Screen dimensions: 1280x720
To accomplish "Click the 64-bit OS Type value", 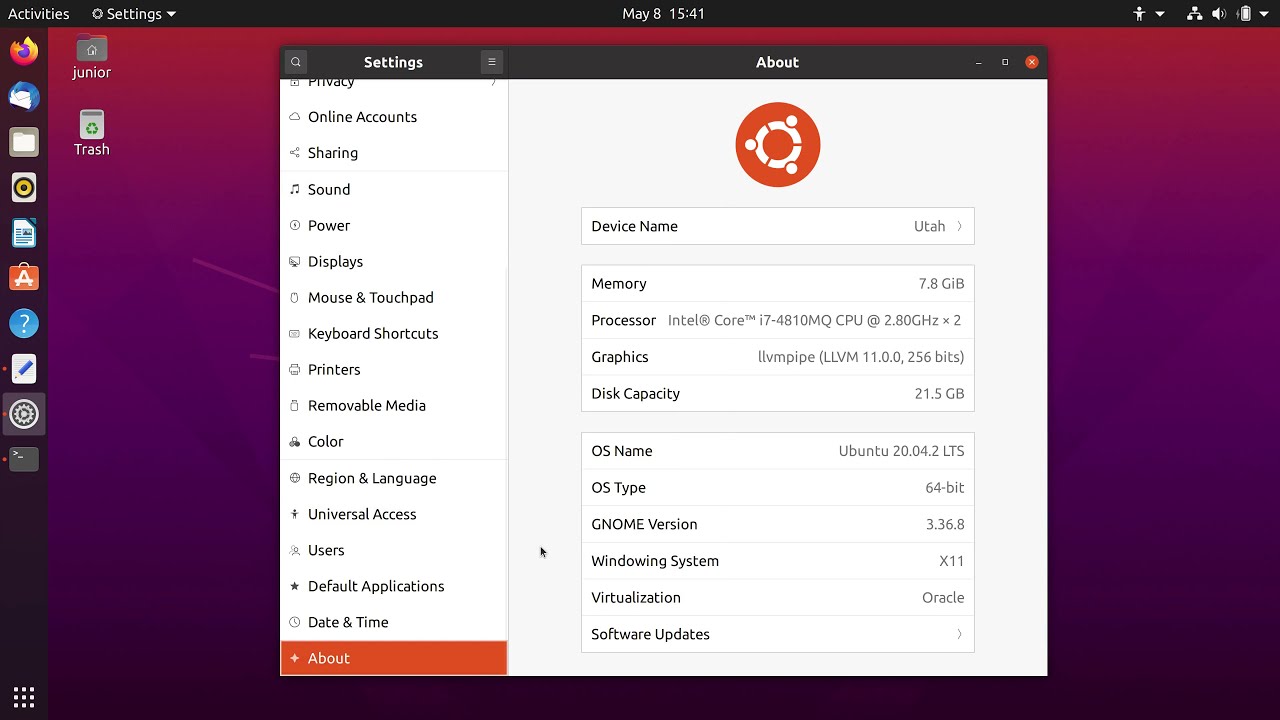I will (944, 488).
